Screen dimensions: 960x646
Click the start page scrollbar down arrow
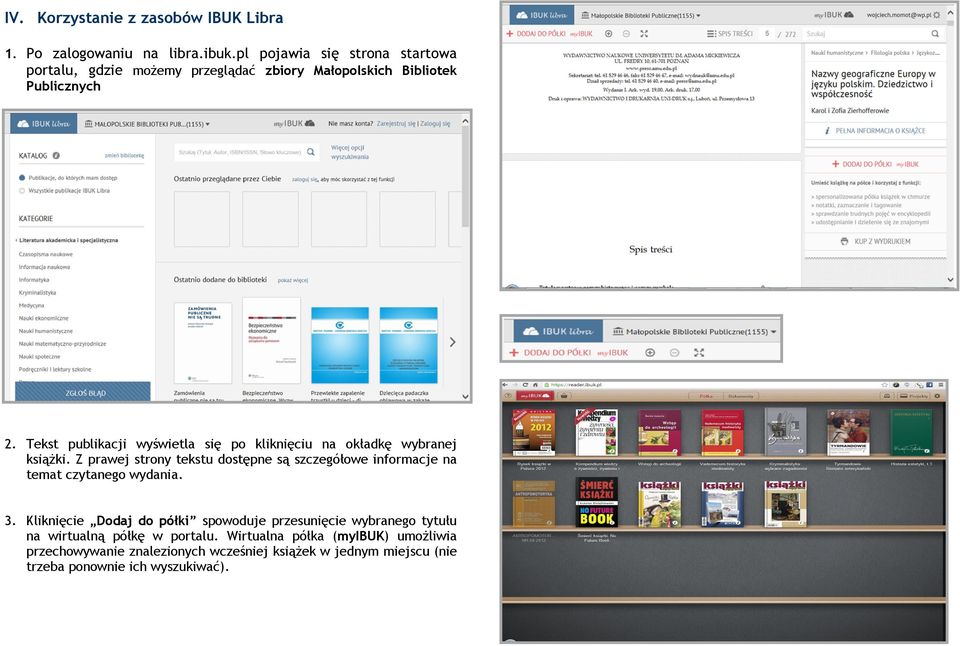465,397
